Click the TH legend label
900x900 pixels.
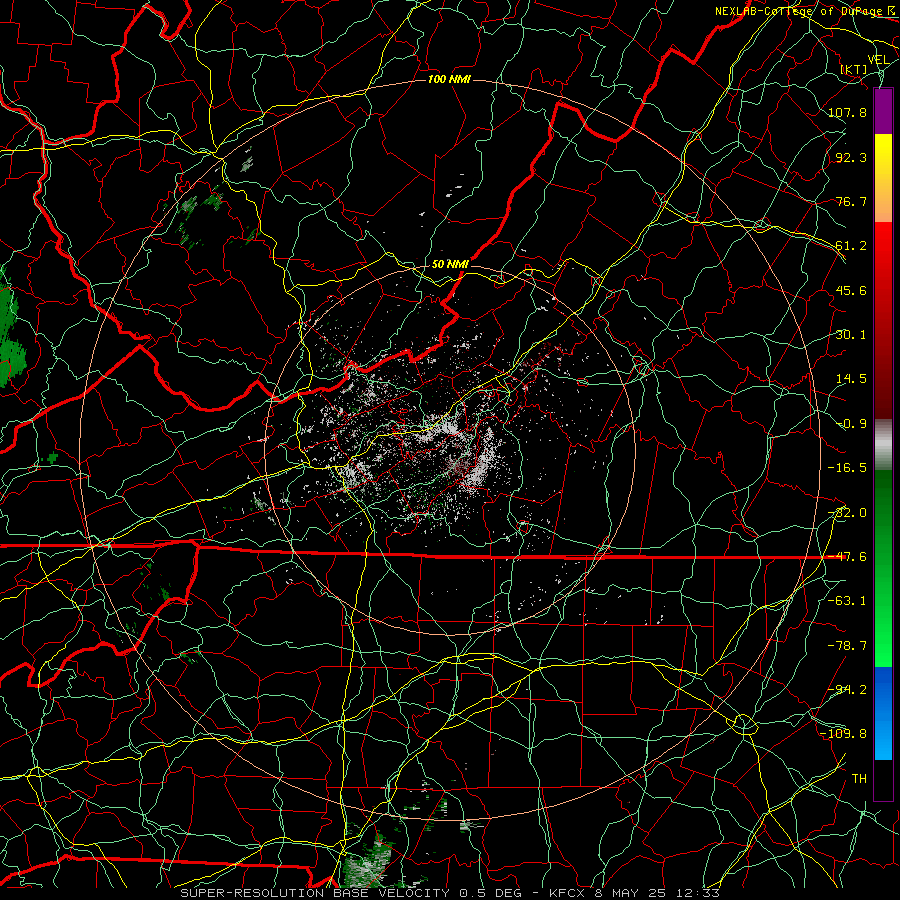click(859, 779)
